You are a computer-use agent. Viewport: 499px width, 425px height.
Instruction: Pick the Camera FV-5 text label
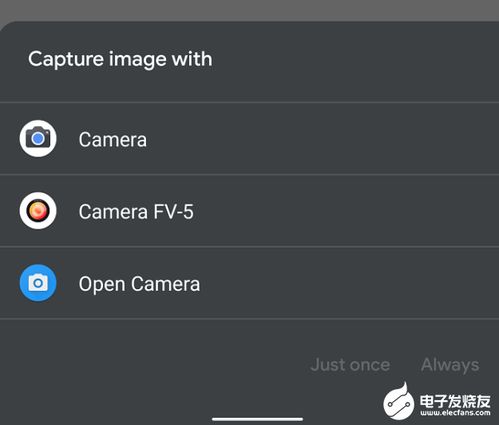[136, 212]
